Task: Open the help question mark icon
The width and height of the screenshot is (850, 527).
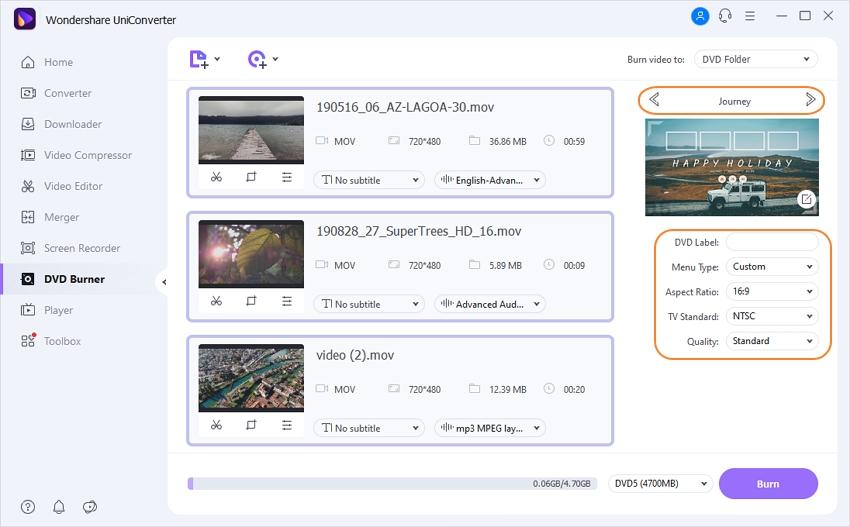Action: (28, 507)
